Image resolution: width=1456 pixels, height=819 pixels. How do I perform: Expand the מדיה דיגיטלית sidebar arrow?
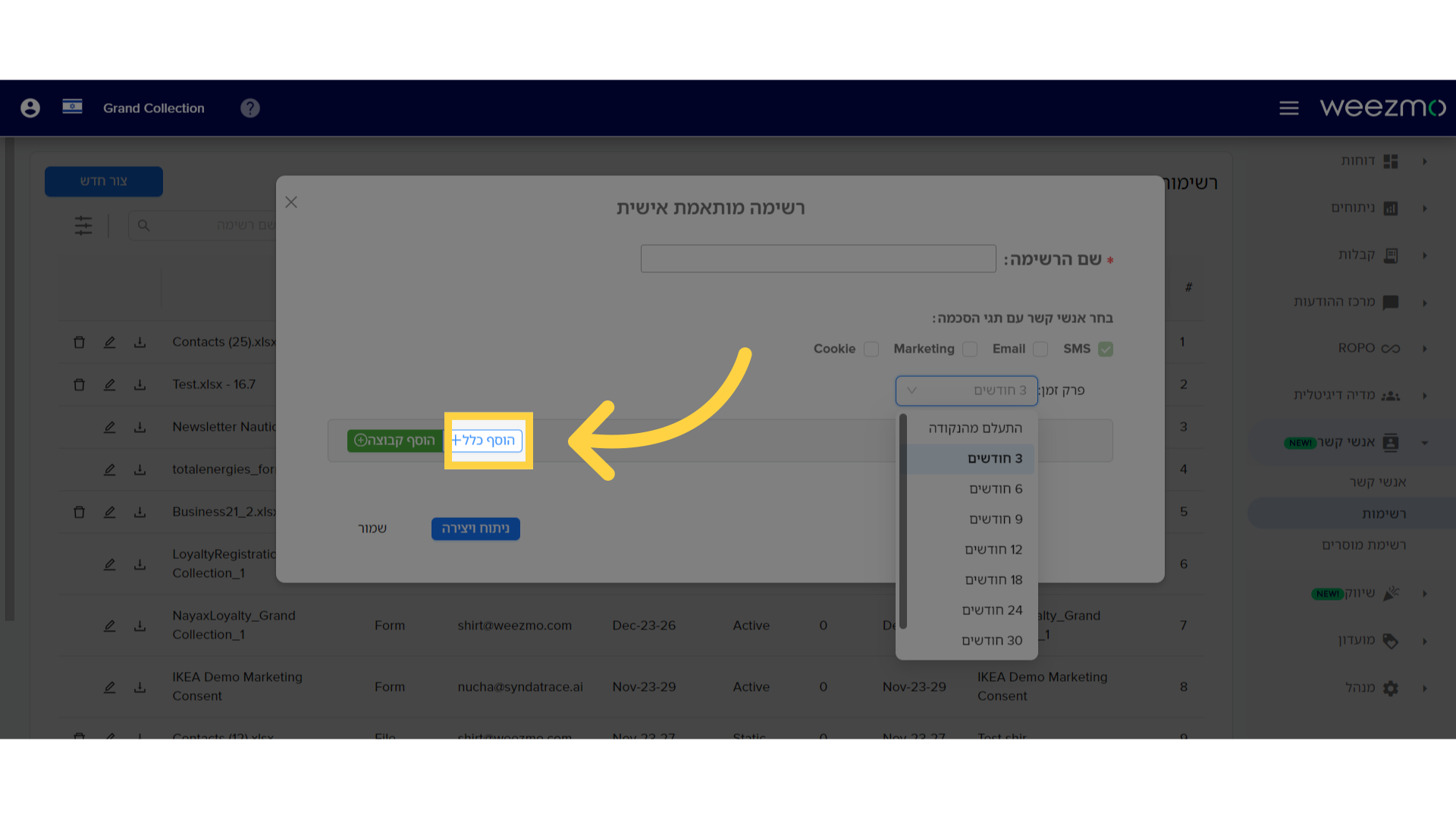(x=1425, y=396)
